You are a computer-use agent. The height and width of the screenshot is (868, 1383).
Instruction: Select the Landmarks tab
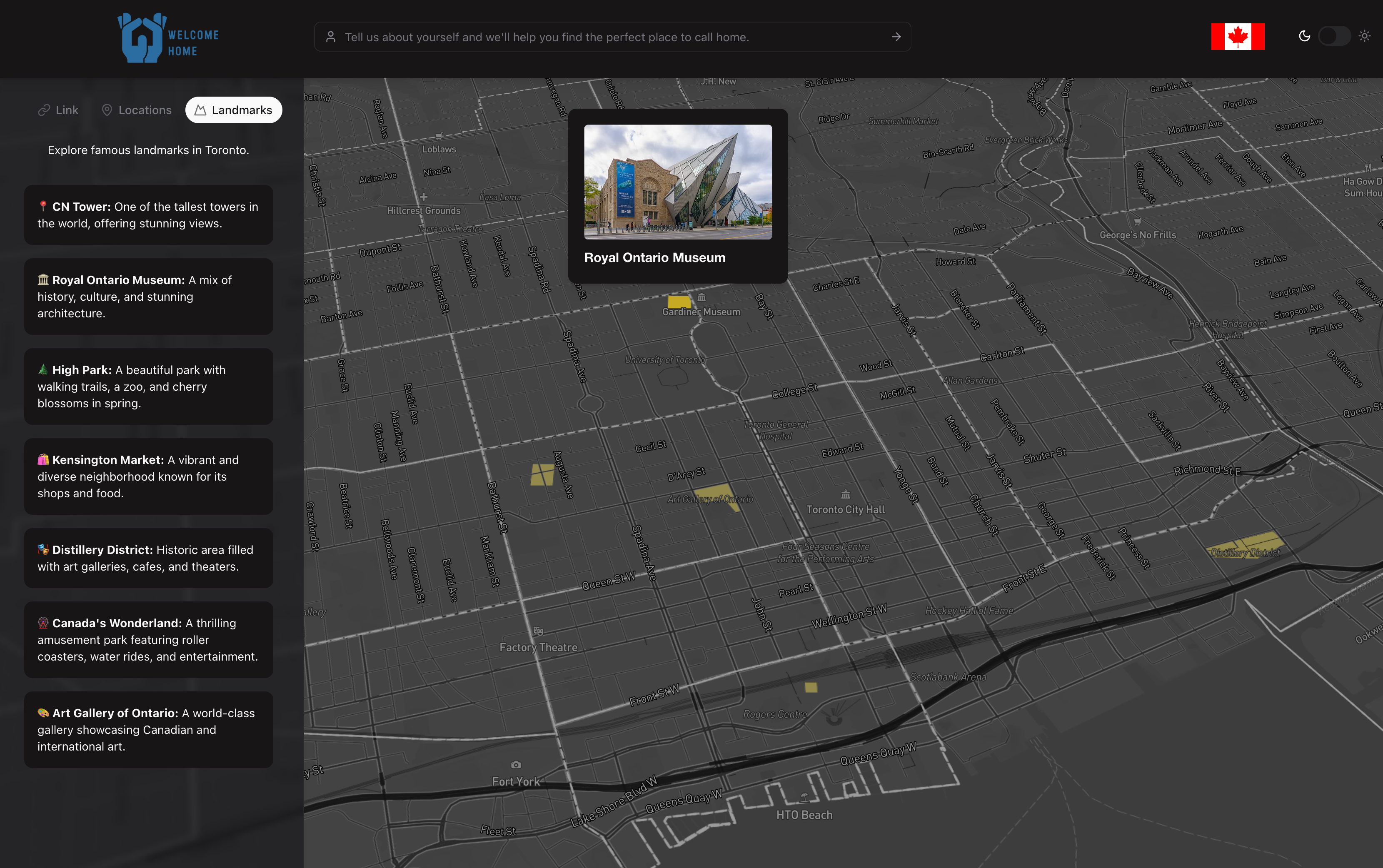coord(234,110)
